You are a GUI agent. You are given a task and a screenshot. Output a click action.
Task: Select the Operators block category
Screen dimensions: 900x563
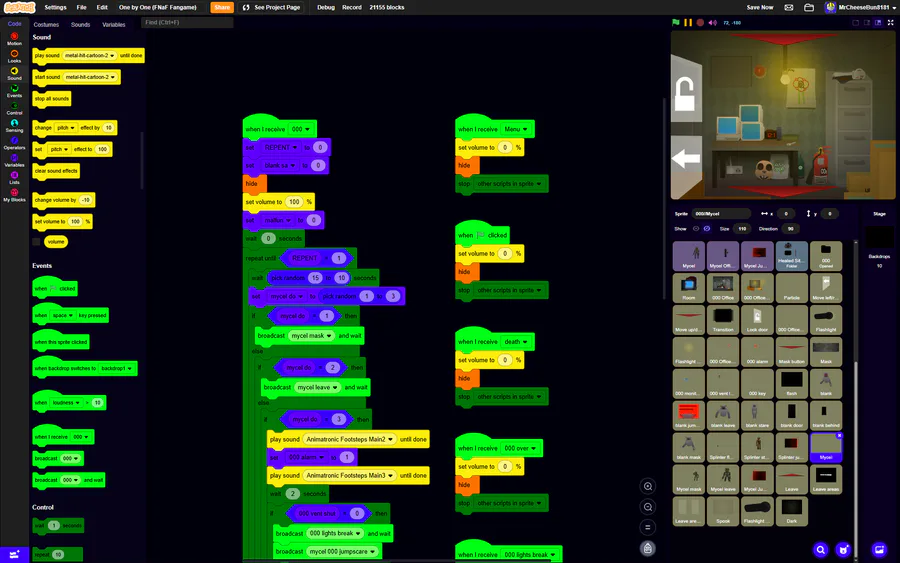(x=14, y=143)
